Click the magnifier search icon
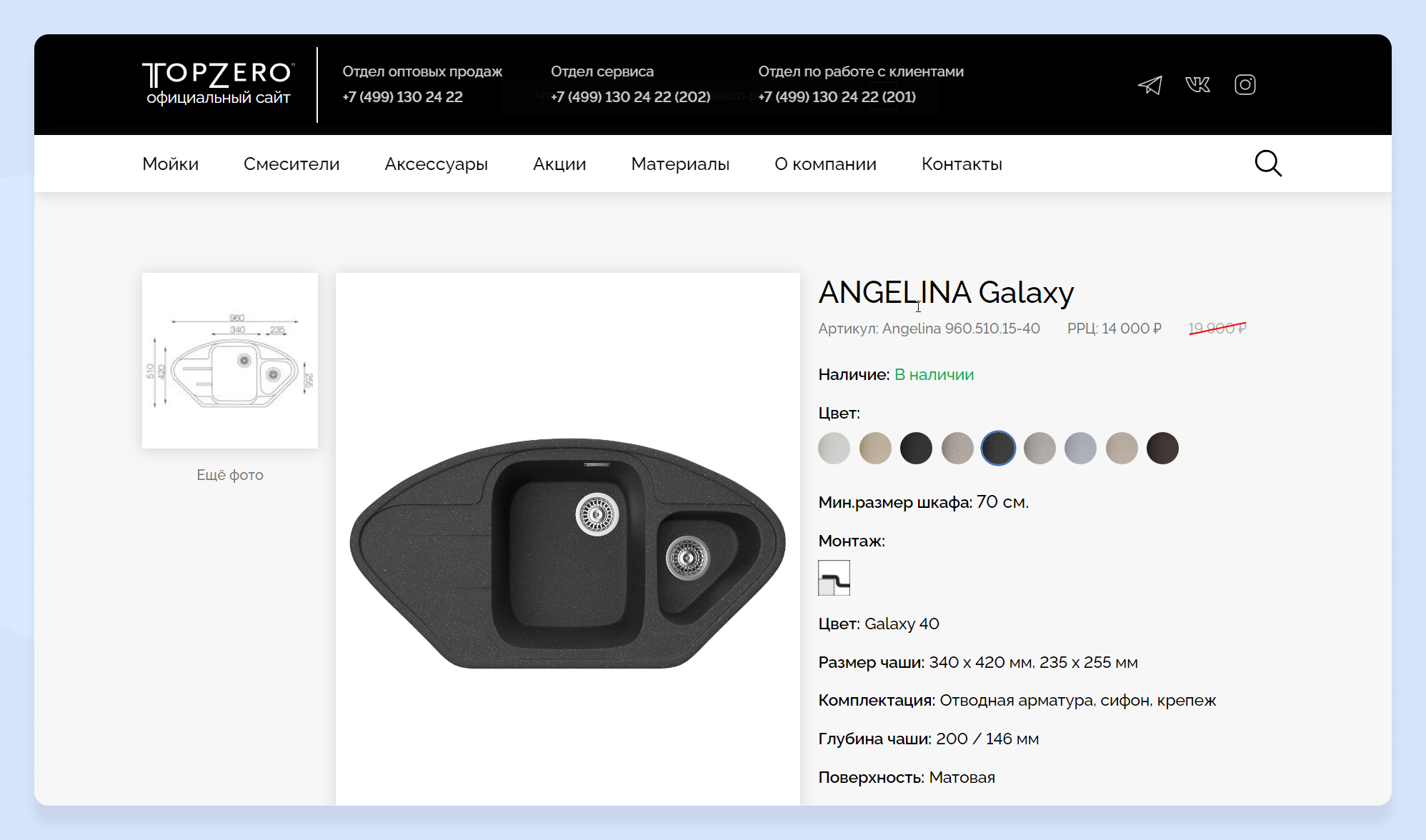1426x840 pixels. tap(1267, 164)
